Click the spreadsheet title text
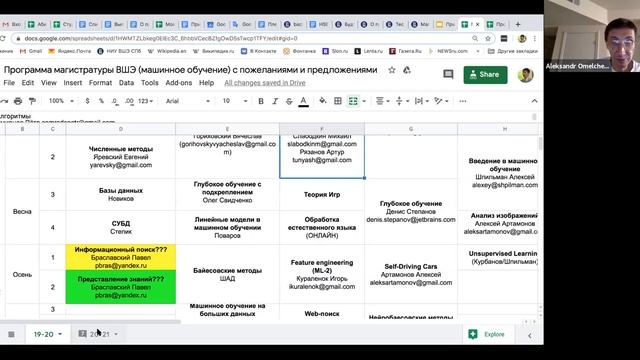640x360 pixels. tap(190, 70)
